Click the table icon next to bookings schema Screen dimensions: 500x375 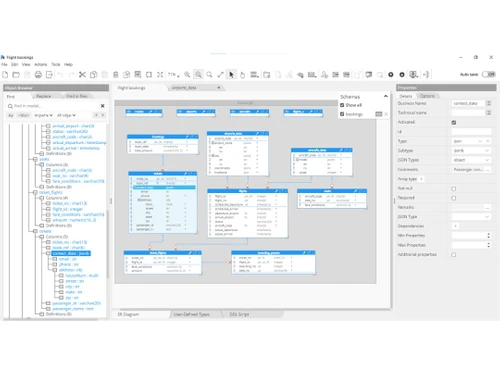pyautogui.click(x=379, y=114)
